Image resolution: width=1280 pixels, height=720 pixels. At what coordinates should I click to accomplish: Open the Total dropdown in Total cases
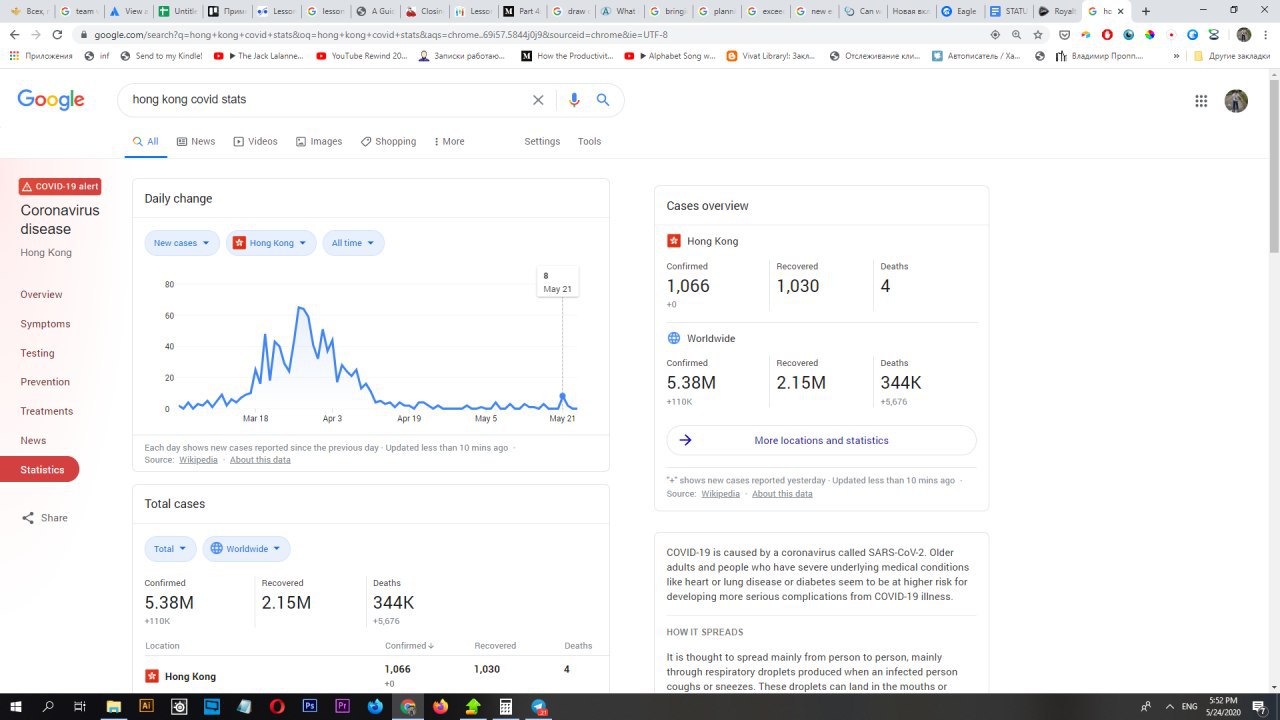click(x=171, y=549)
